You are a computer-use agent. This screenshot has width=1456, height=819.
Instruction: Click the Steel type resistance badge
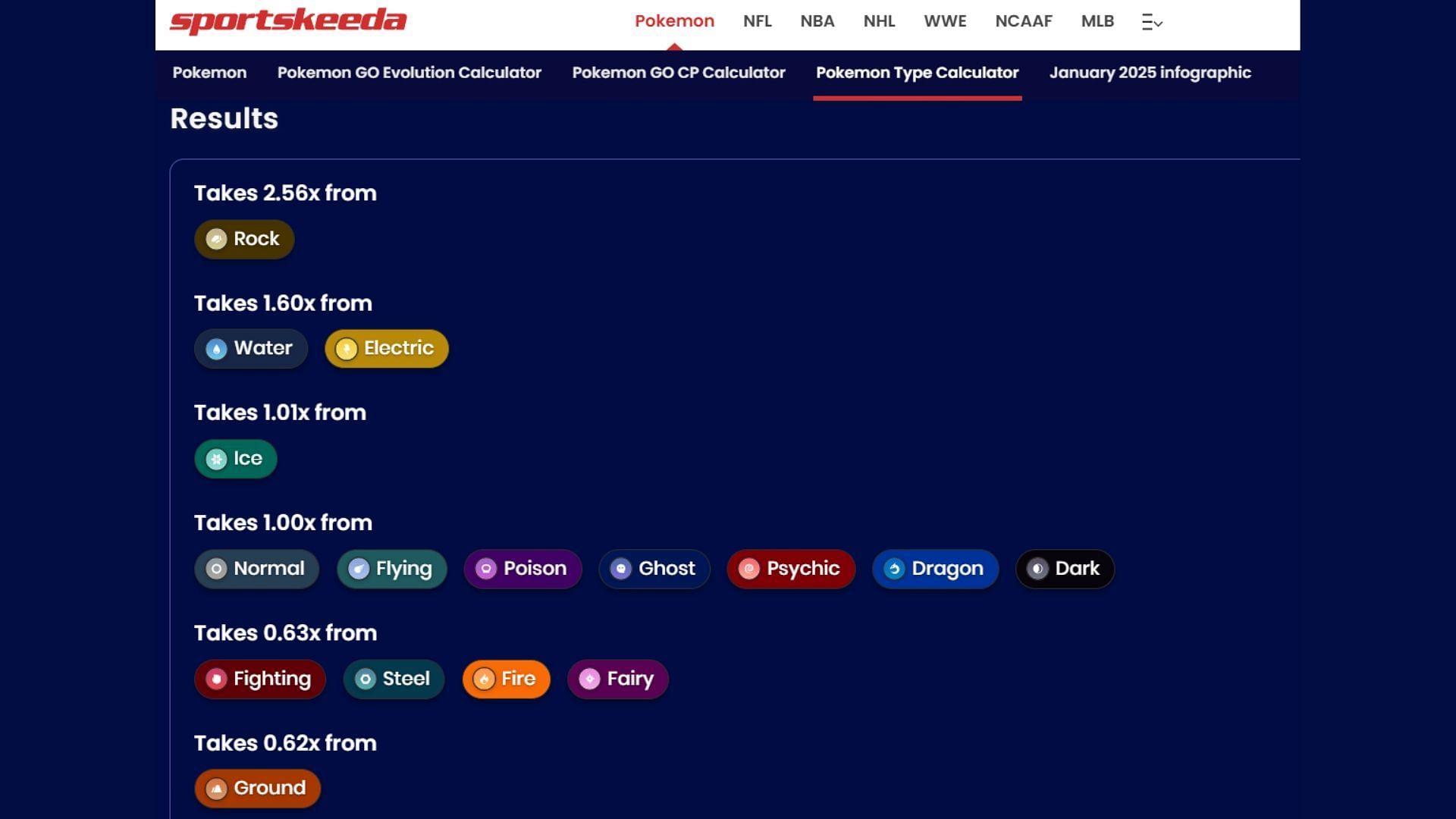click(395, 678)
